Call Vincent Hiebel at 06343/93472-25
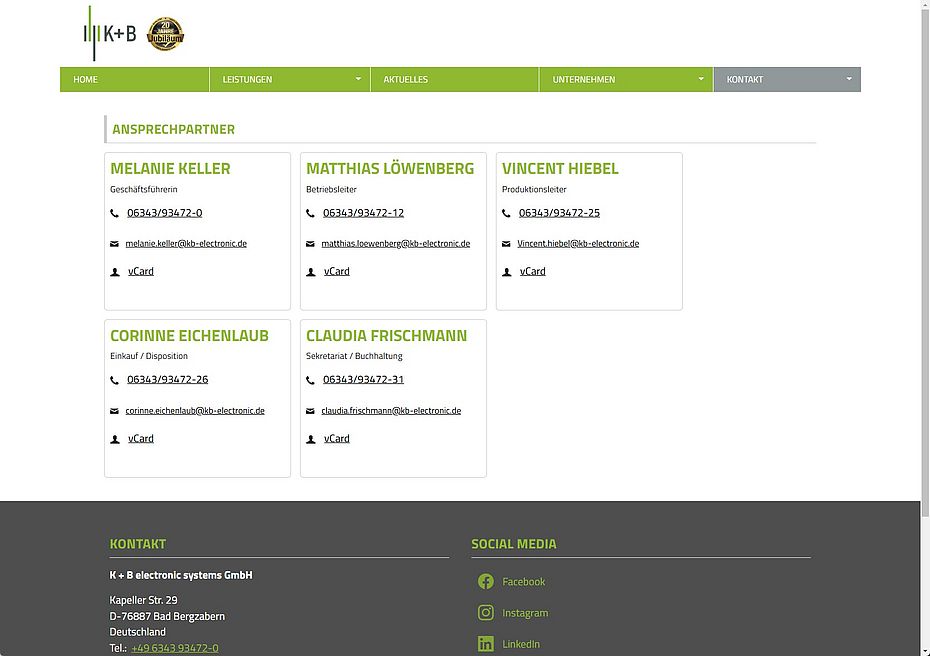This screenshot has width=930, height=656. [x=559, y=213]
